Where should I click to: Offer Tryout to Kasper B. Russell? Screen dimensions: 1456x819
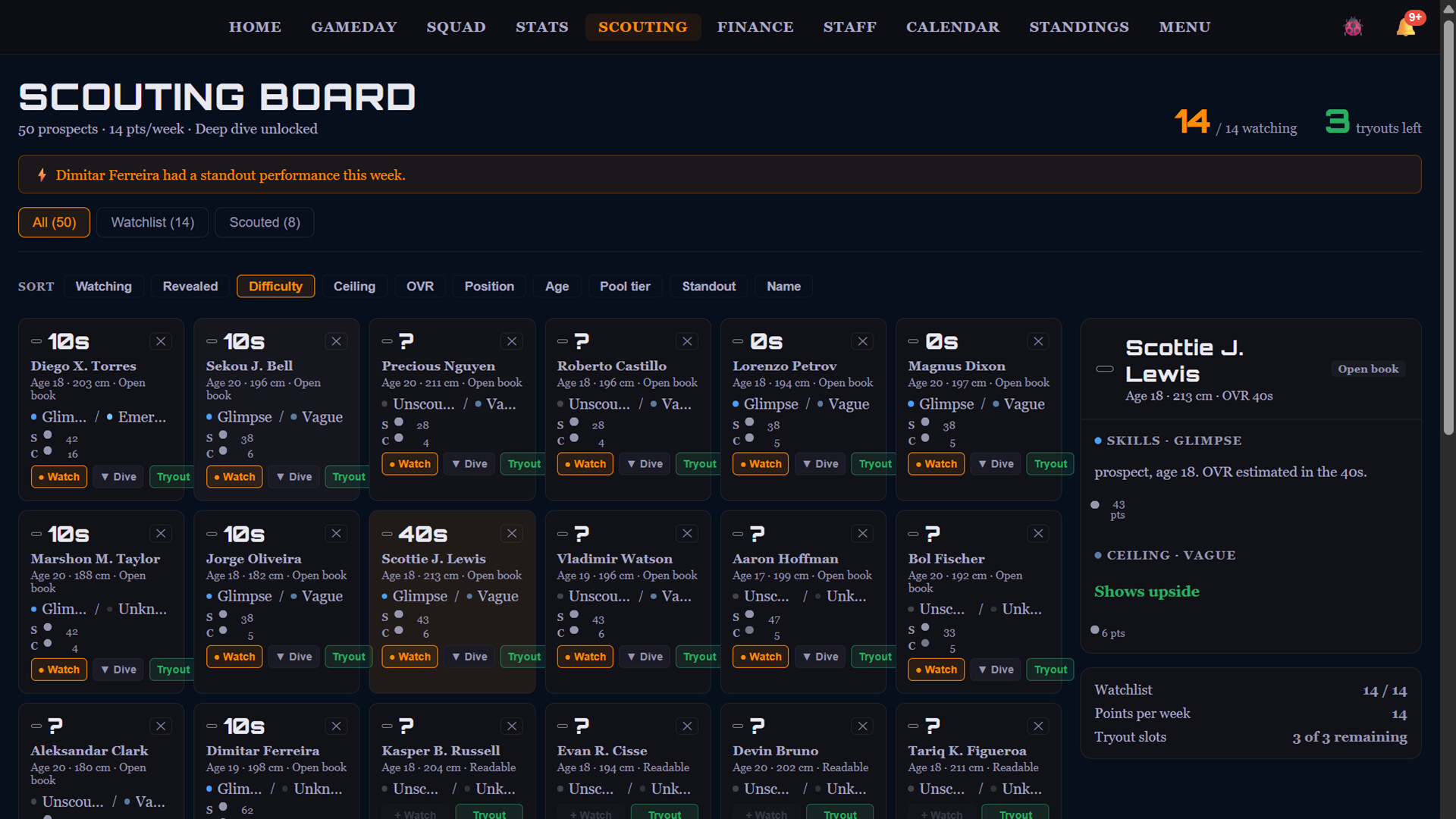point(489,813)
